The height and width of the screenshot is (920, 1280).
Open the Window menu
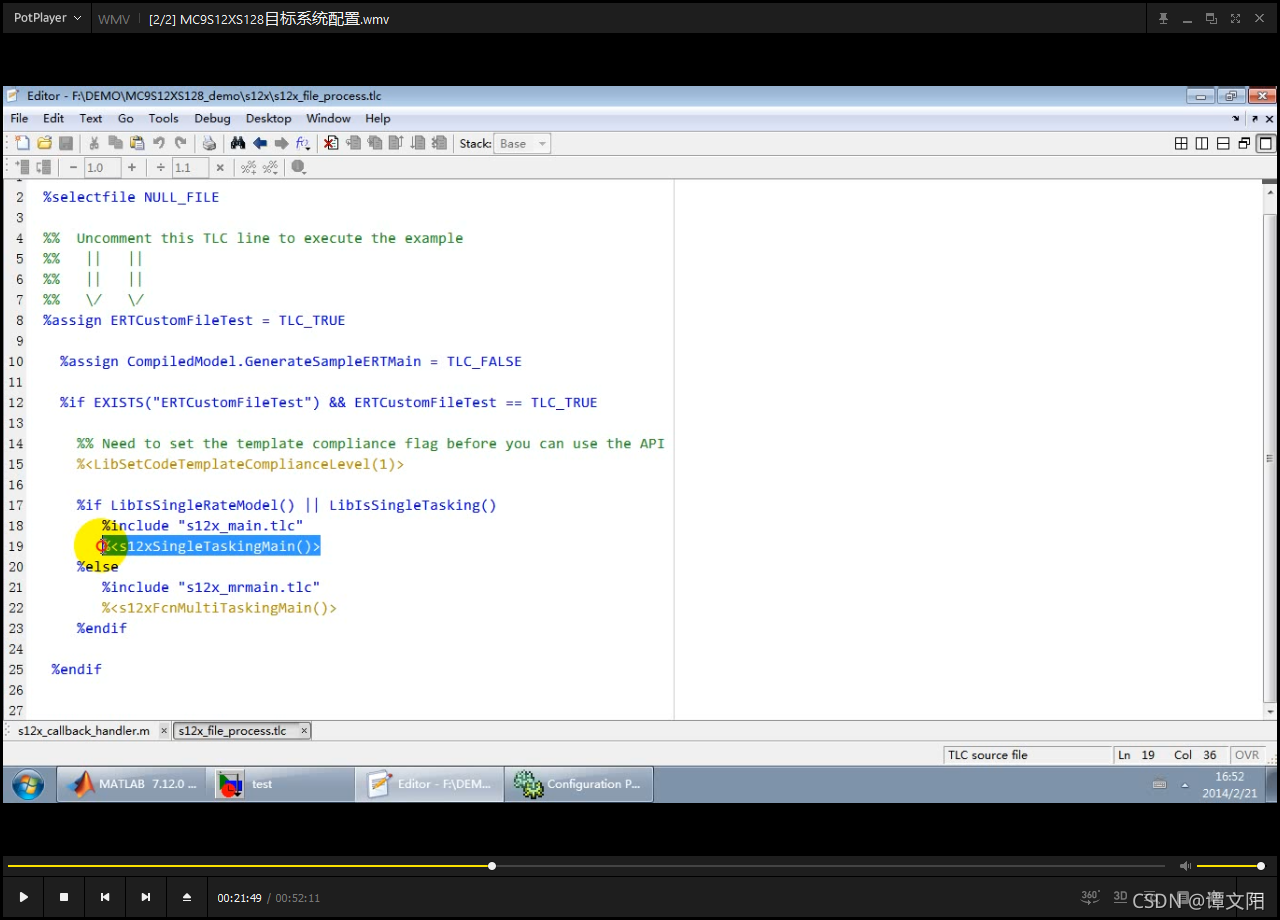[328, 118]
